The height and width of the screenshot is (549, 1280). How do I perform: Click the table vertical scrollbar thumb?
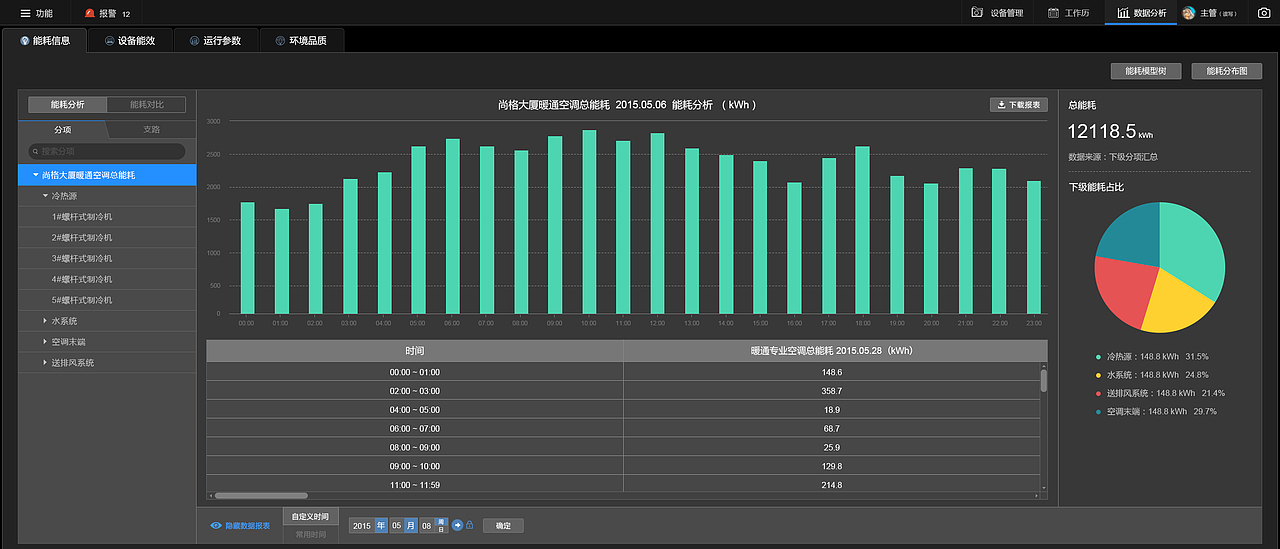[x=1044, y=380]
